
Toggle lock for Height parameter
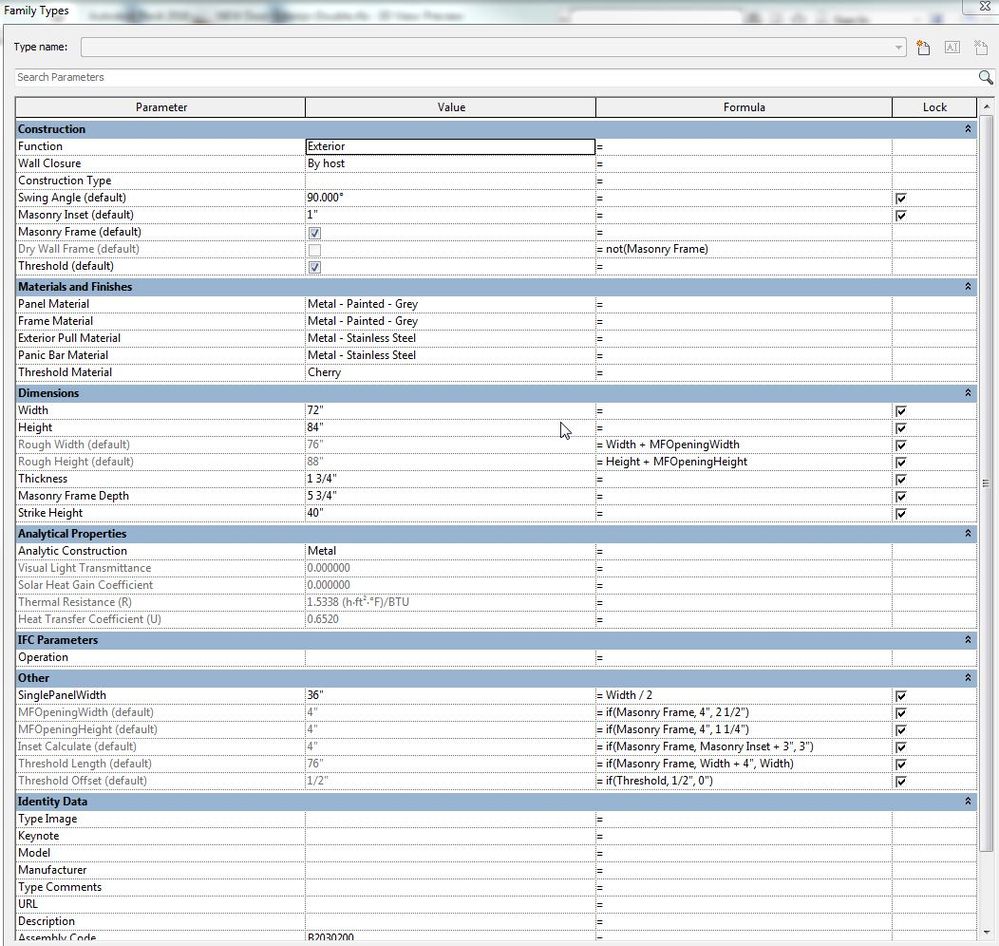901,428
